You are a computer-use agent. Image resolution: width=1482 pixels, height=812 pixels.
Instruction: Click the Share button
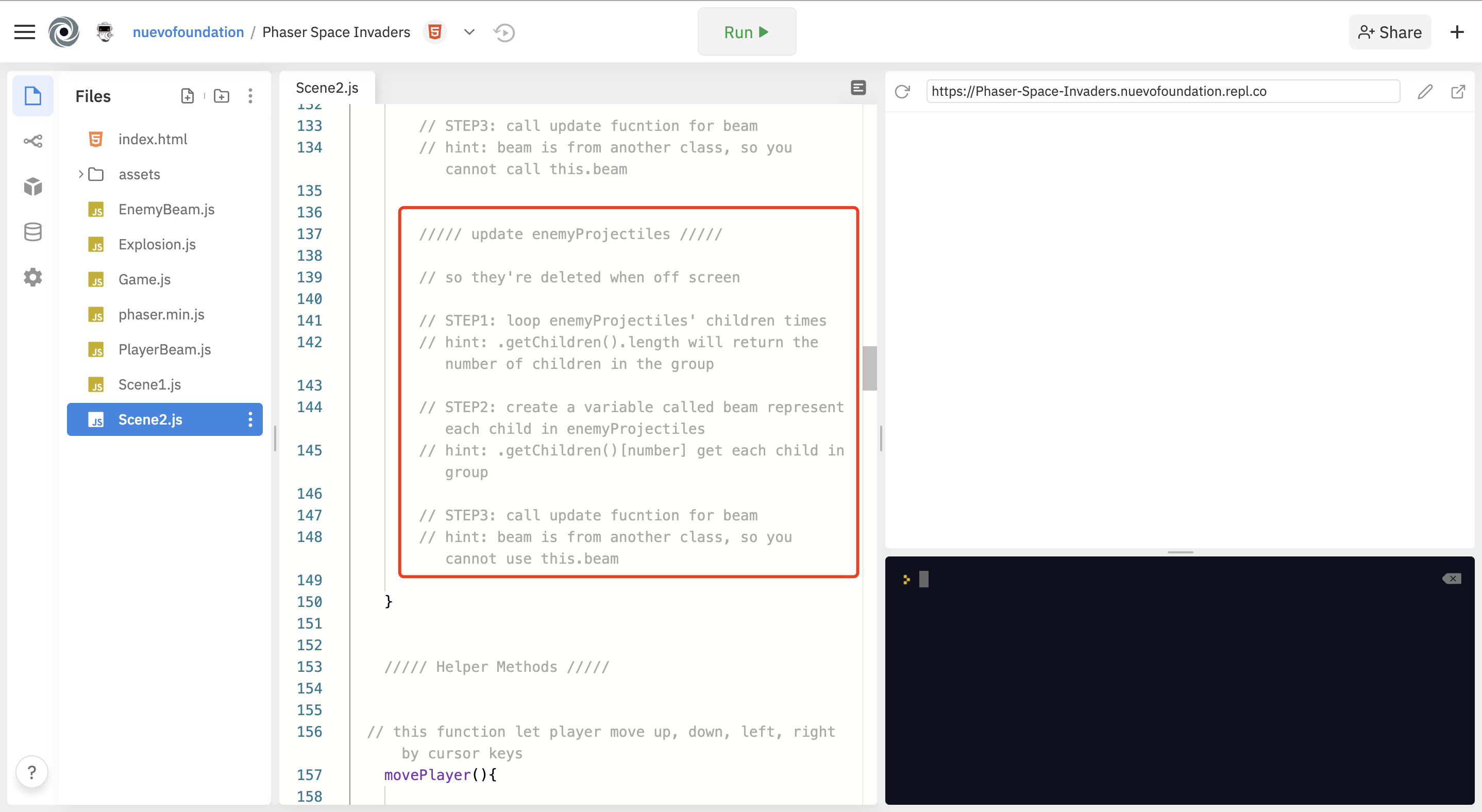pyautogui.click(x=1389, y=33)
